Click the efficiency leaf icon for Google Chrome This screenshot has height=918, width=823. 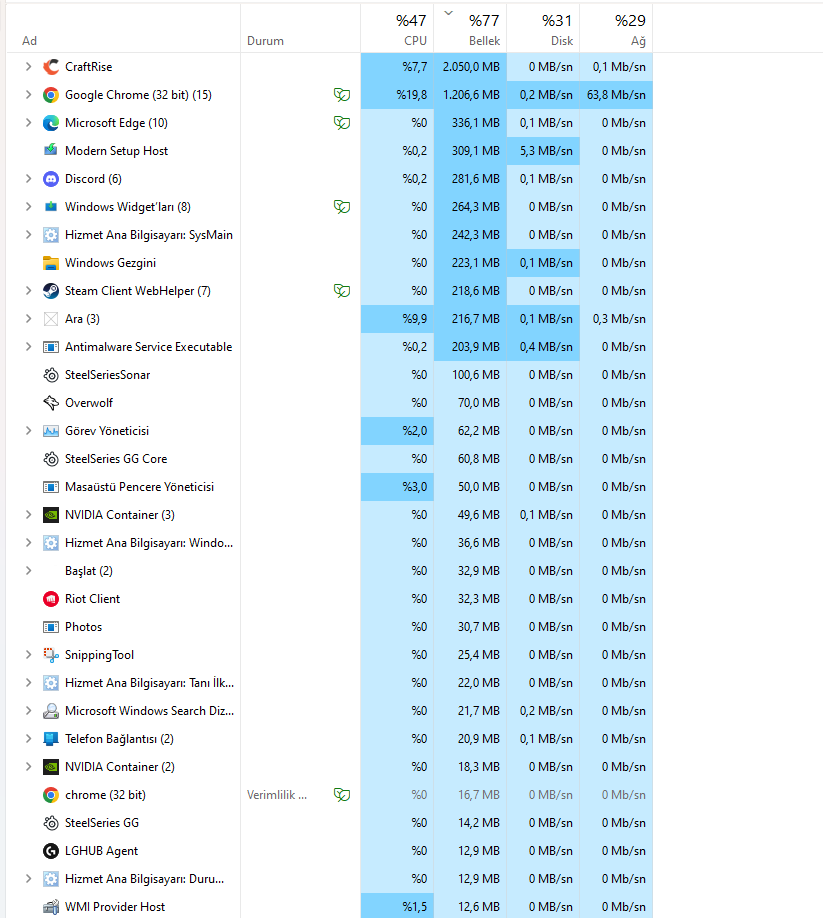click(342, 95)
